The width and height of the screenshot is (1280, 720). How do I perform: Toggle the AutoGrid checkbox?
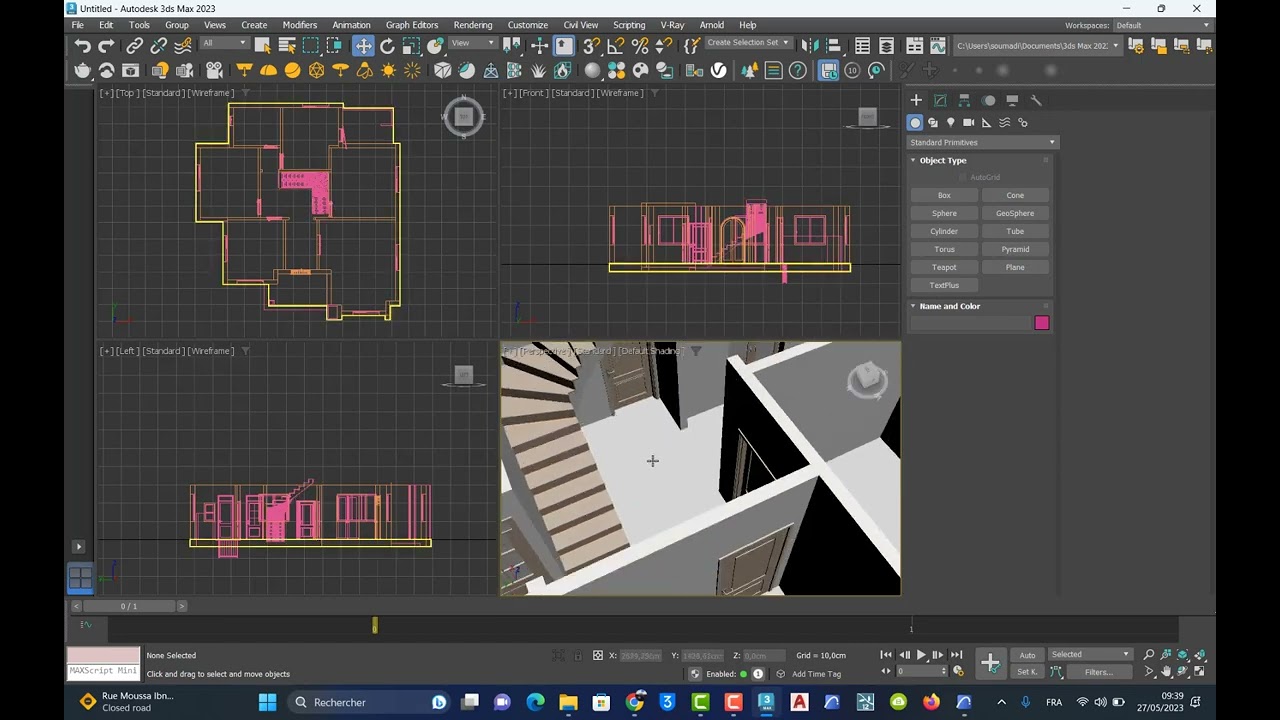click(x=963, y=177)
